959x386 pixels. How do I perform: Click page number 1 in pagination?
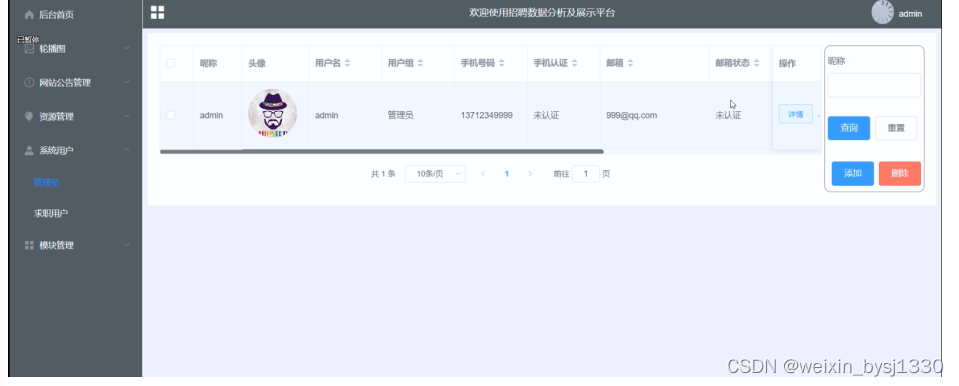(506, 174)
